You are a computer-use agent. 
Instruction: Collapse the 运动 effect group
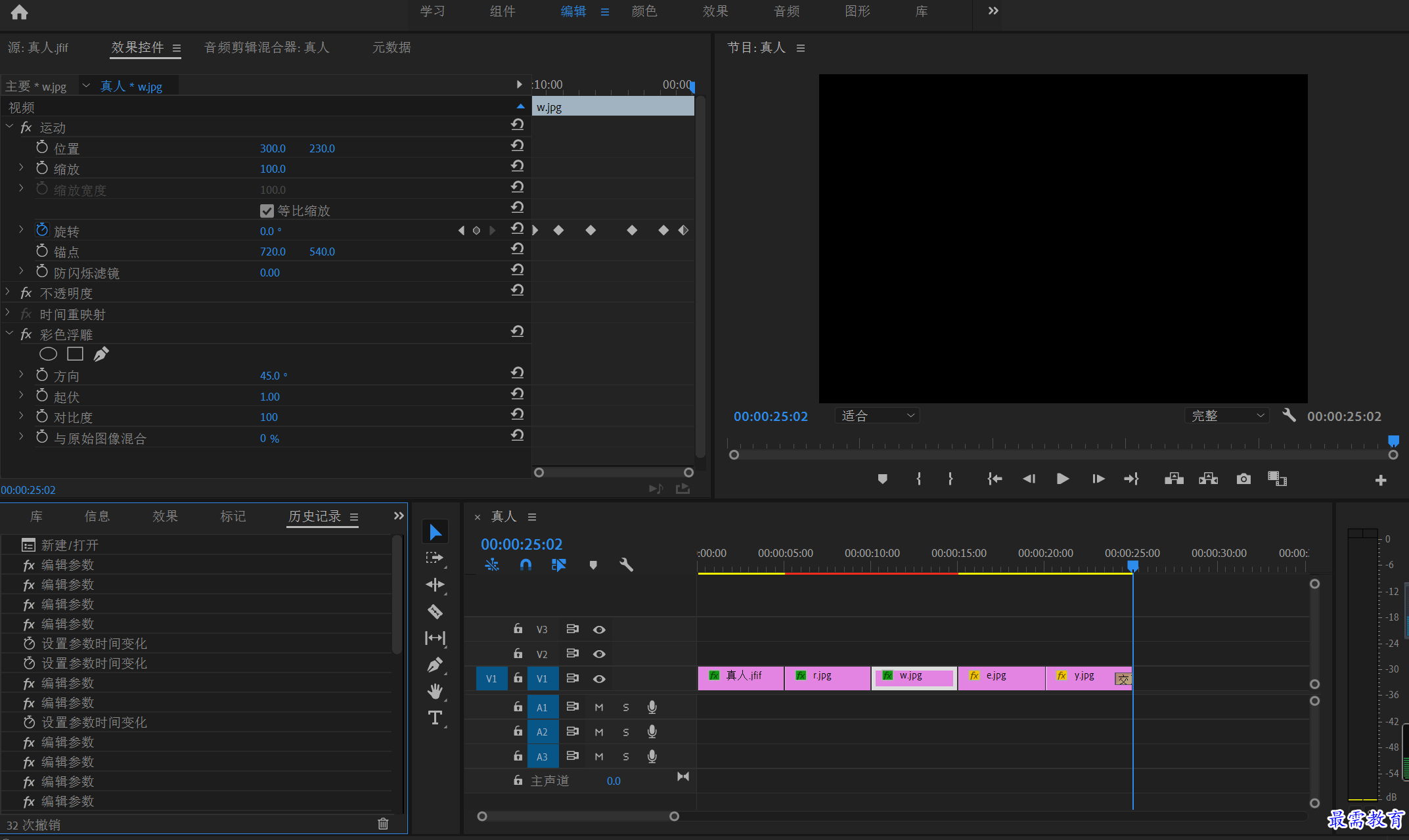coord(9,126)
